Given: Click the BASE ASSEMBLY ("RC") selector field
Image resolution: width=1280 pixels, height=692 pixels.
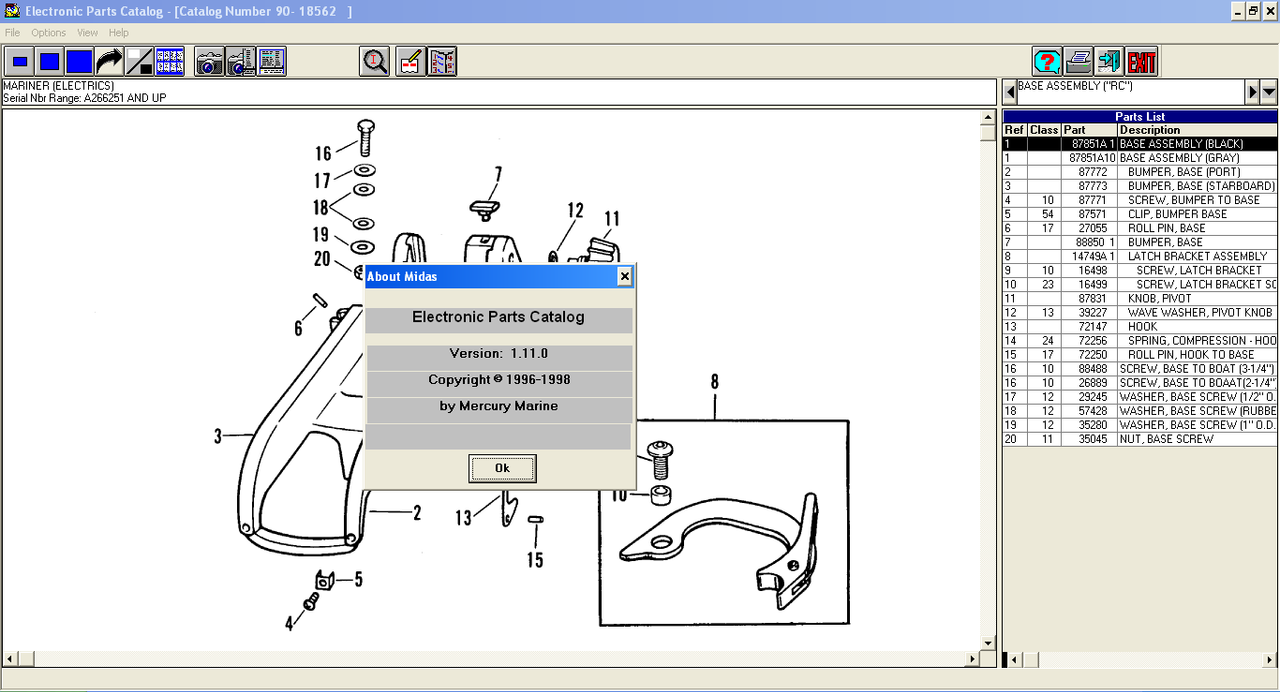Looking at the screenshot, I should pyautogui.click(x=1130, y=92).
